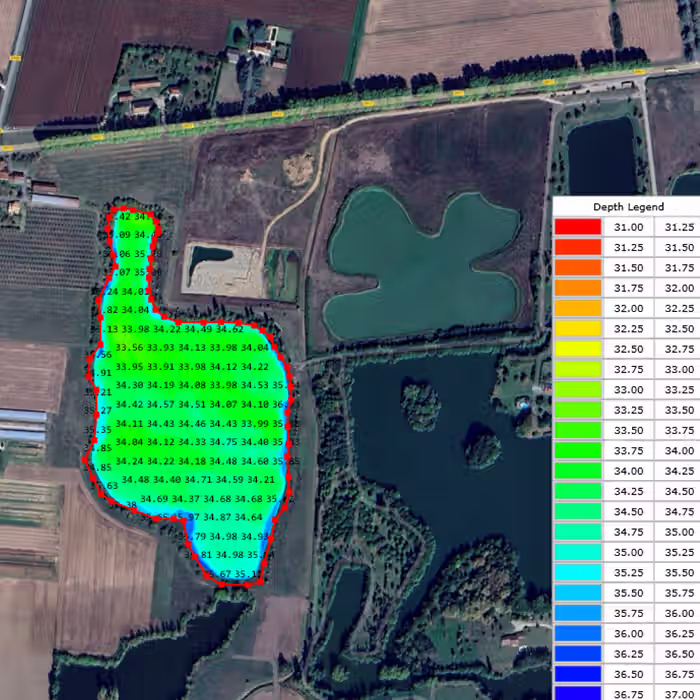This screenshot has width=700, height=700.
Task: Click the 34.71 depth label
Action: [x=198, y=480]
